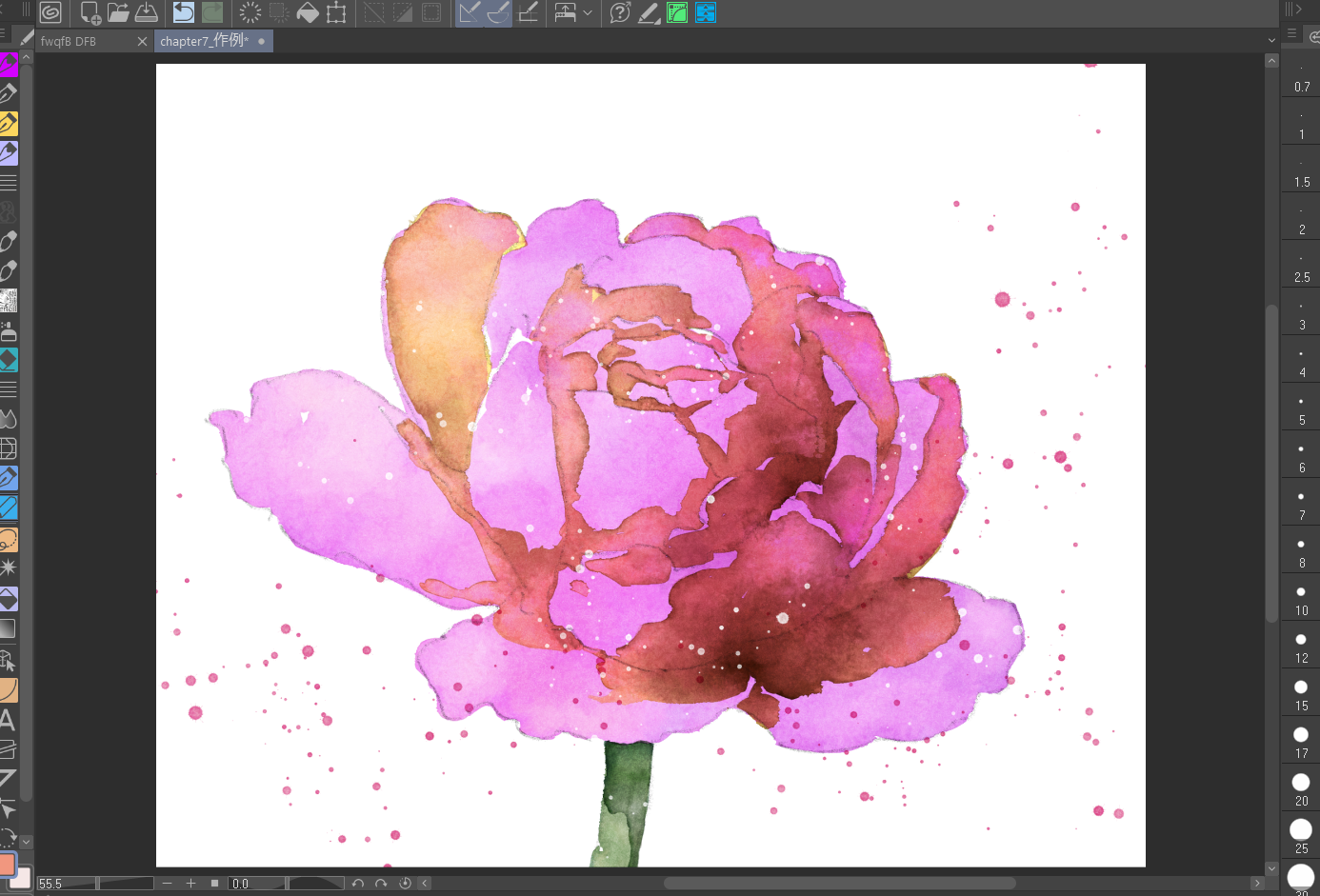Save the document using the Save icon
This screenshot has width=1320, height=896.
[x=146, y=12]
